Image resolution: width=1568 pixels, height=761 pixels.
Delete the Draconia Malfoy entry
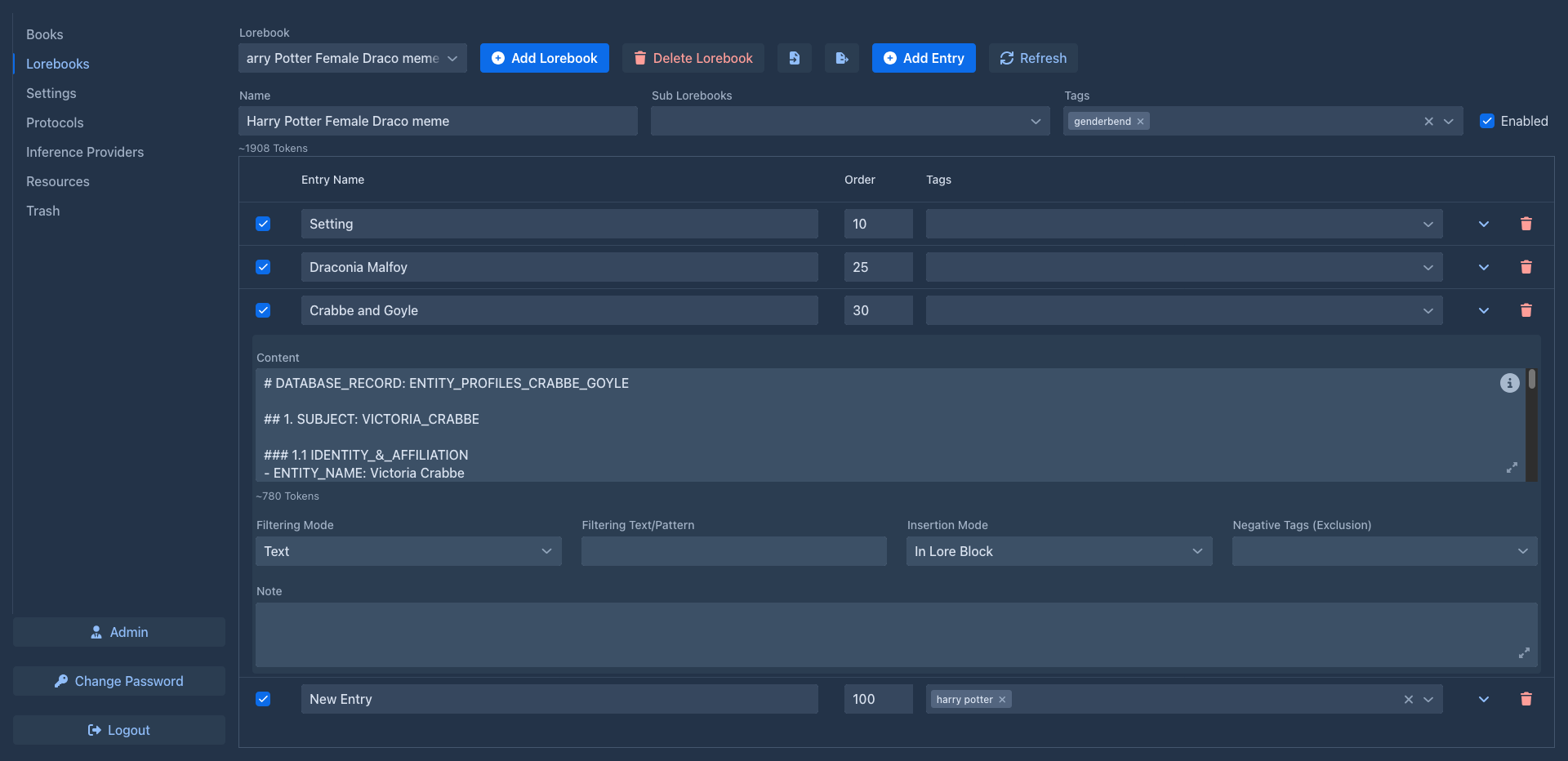pos(1526,267)
